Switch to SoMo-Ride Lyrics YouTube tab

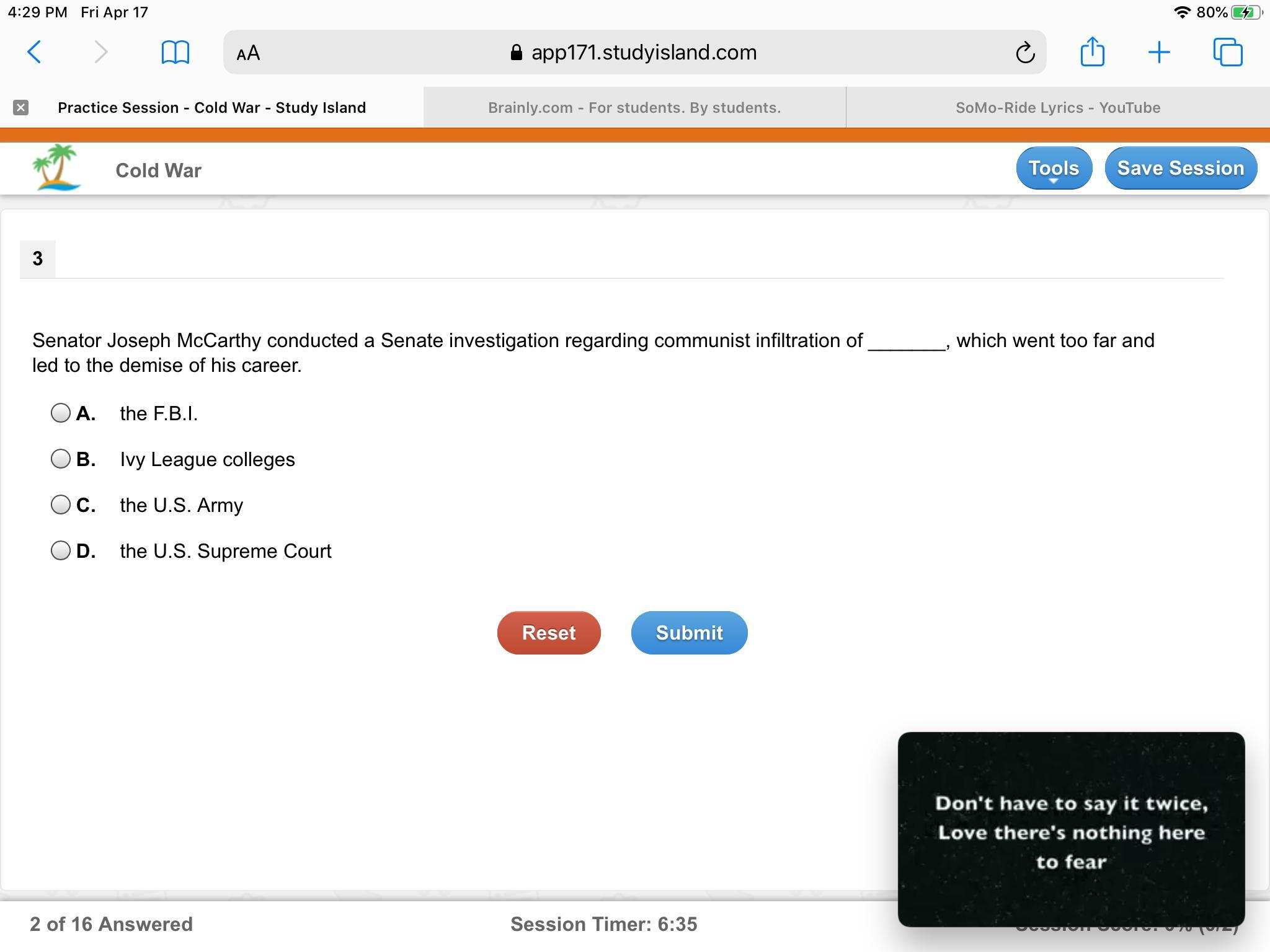click(1057, 108)
